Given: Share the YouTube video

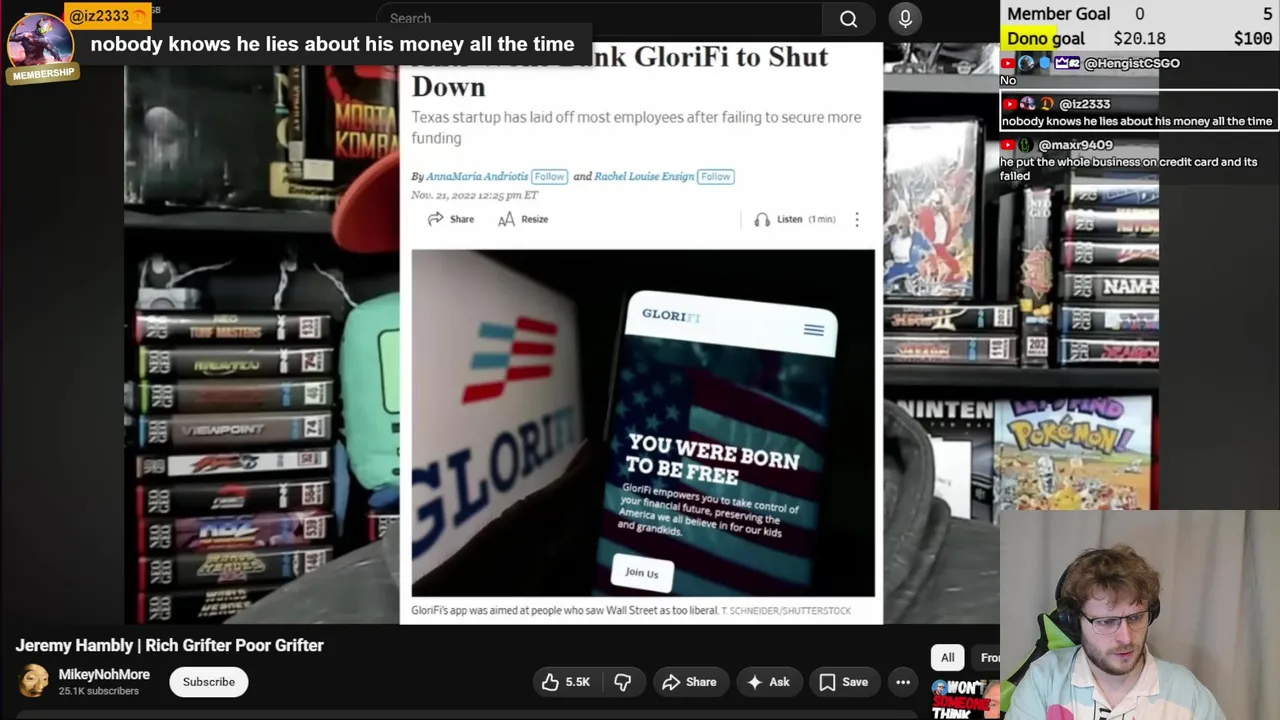Looking at the screenshot, I should coord(689,682).
